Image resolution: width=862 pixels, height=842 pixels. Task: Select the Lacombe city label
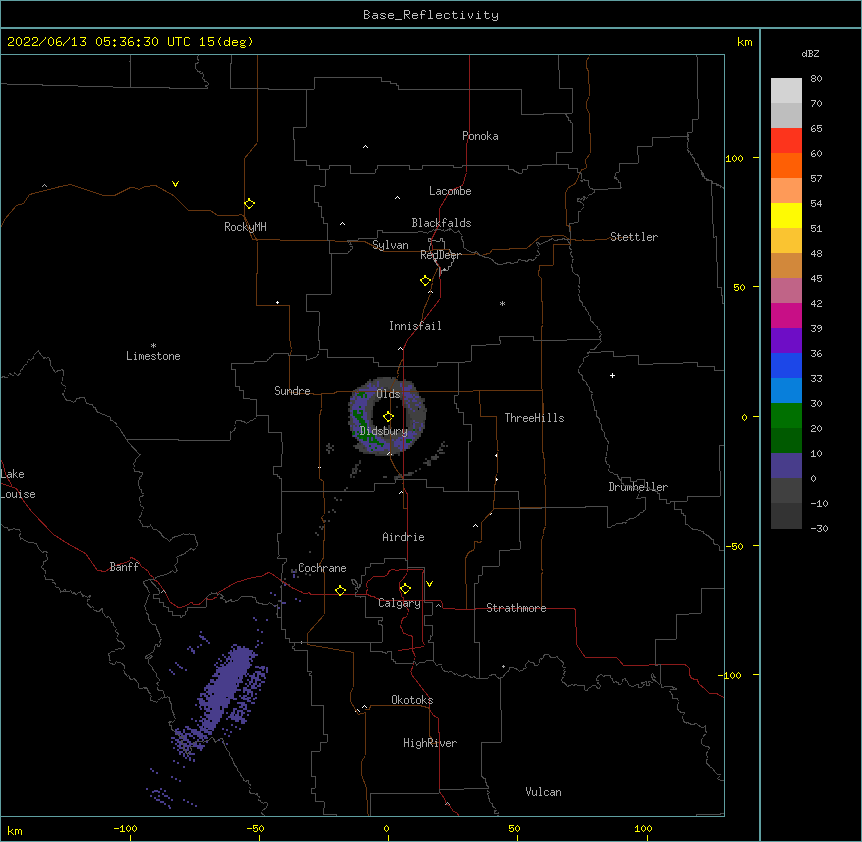click(x=450, y=191)
